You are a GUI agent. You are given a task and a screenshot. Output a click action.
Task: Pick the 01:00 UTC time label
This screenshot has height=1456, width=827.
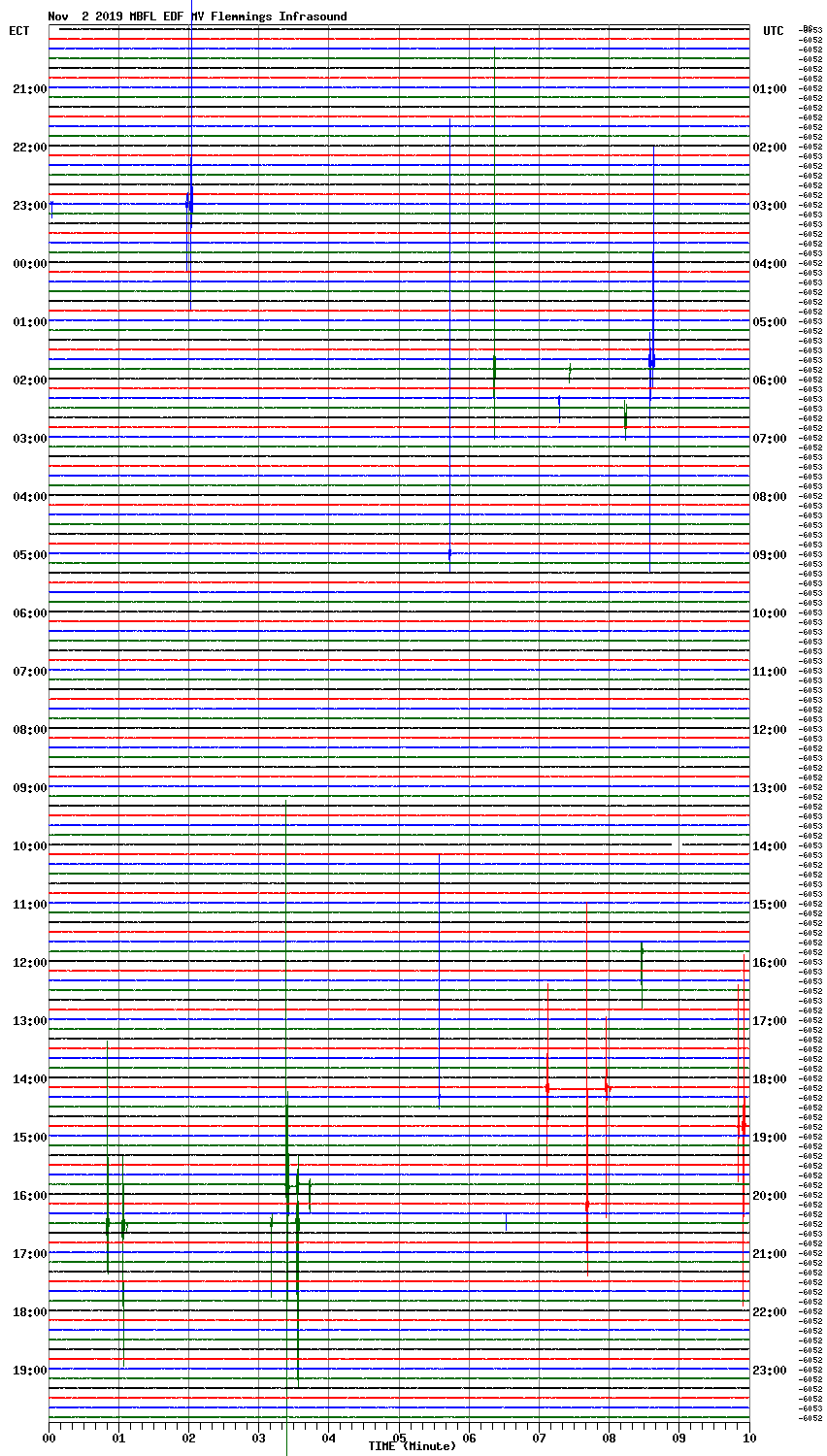tap(770, 89)
